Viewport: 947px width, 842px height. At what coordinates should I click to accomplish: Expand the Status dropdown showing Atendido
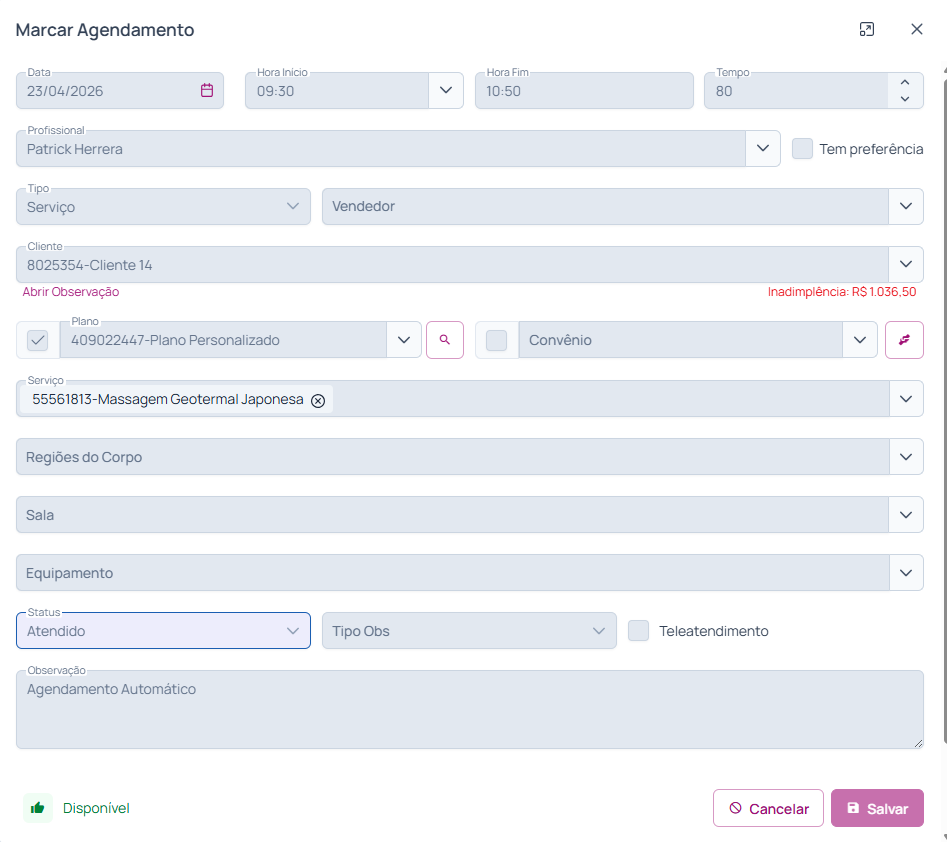tap(292, 631)
